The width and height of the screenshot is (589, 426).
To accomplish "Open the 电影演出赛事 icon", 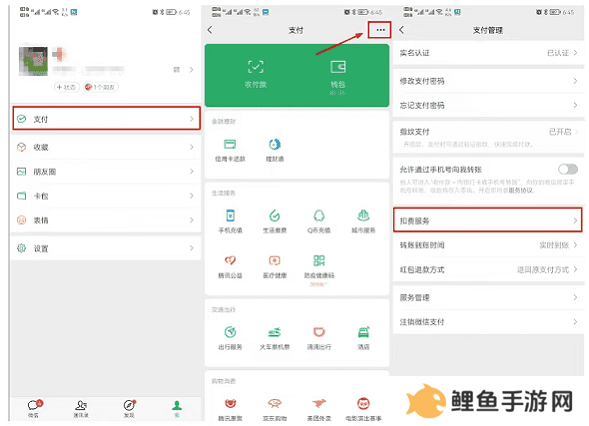I will click(363, 403).
